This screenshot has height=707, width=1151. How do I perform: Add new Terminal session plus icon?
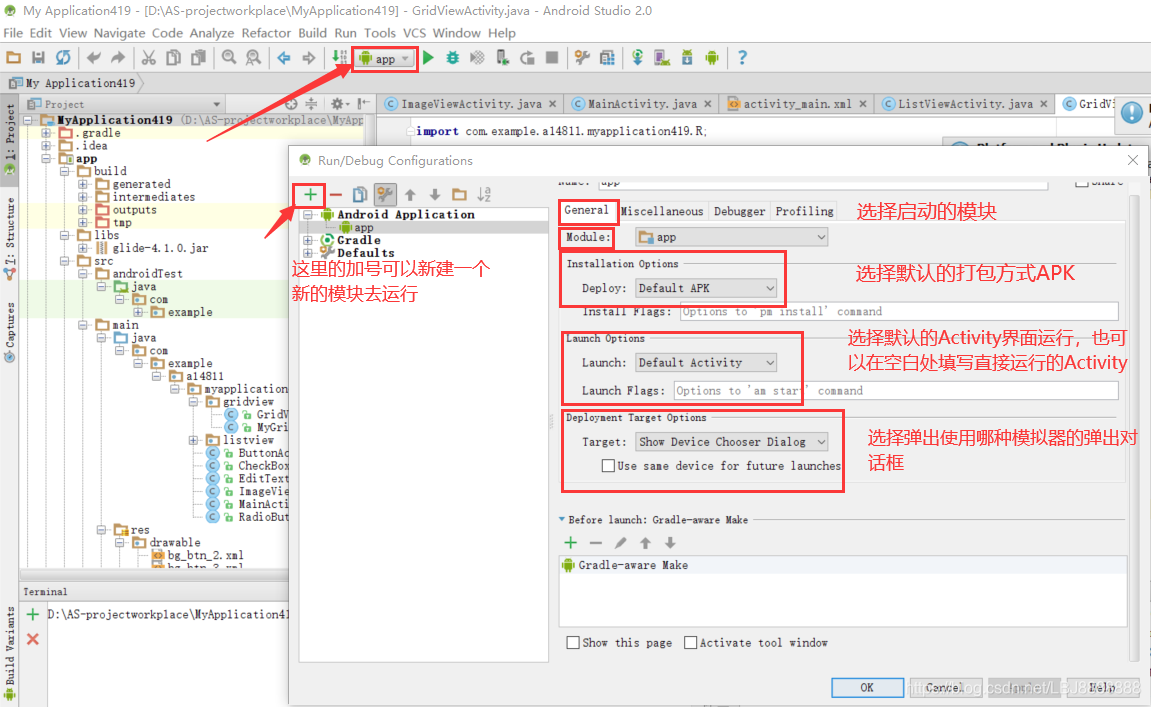(32, 614)
